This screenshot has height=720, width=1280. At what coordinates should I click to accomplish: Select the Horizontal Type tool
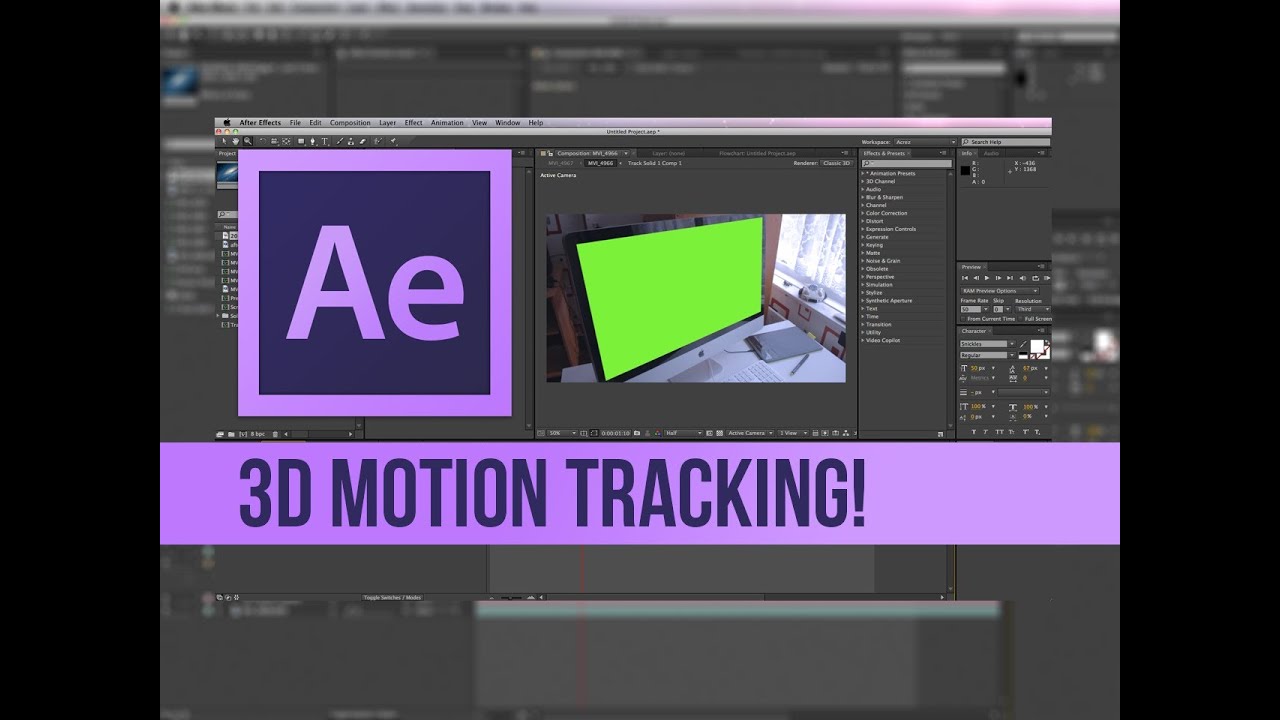pos(324,141)
